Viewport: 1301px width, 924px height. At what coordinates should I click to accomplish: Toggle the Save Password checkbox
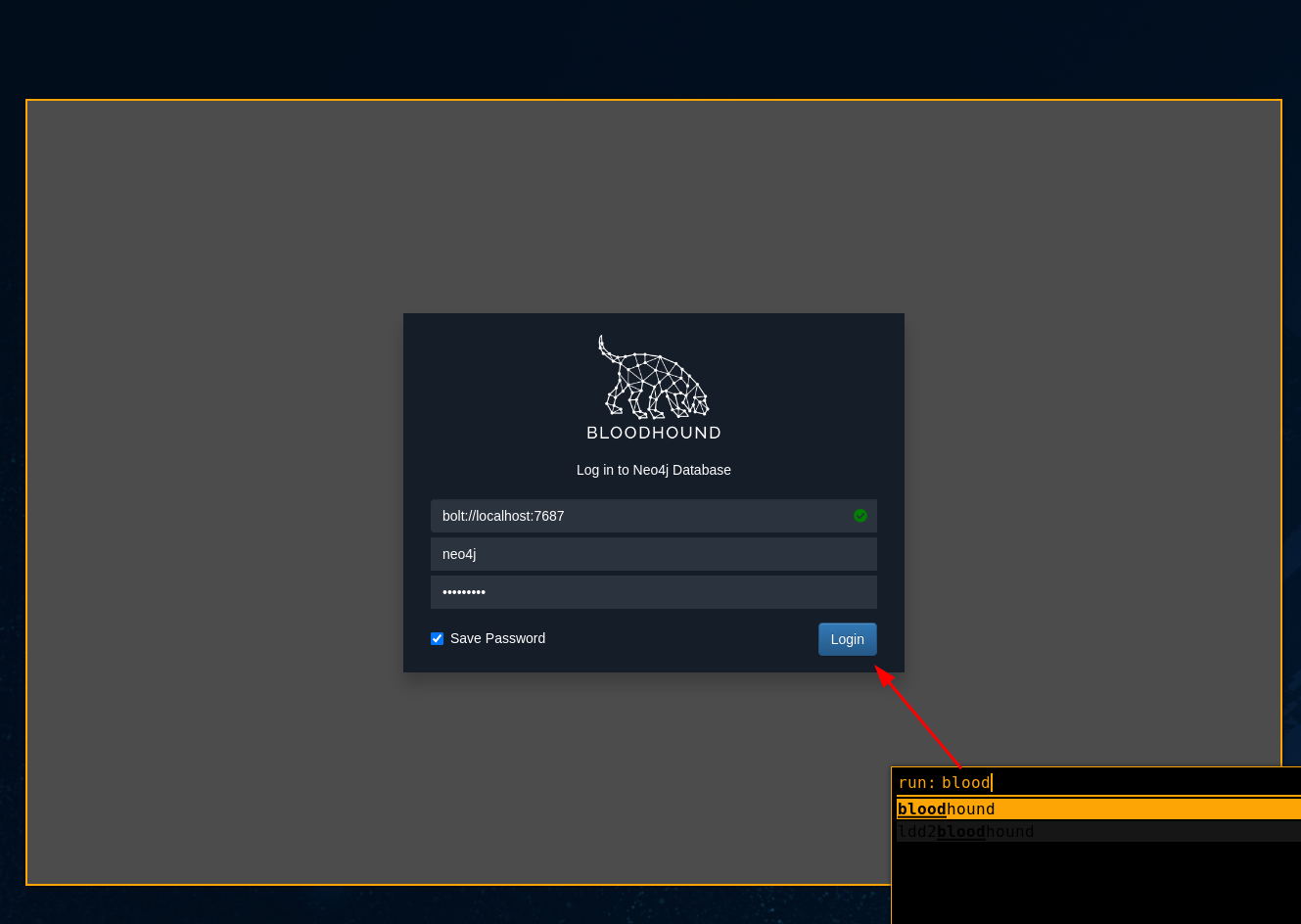tap(438, 638)
